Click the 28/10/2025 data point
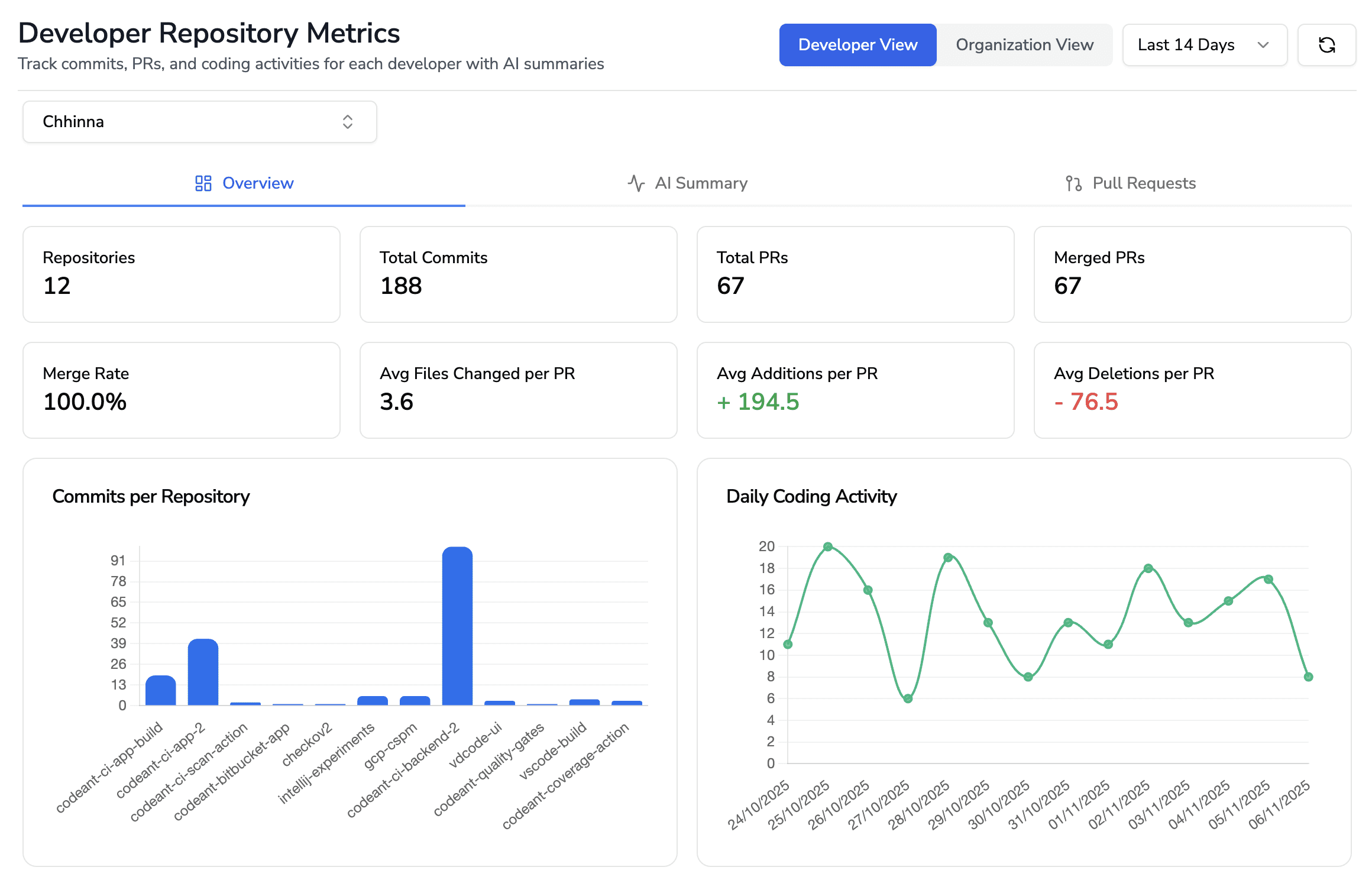This screenshot has width=1372, height=880. (948, 558)
